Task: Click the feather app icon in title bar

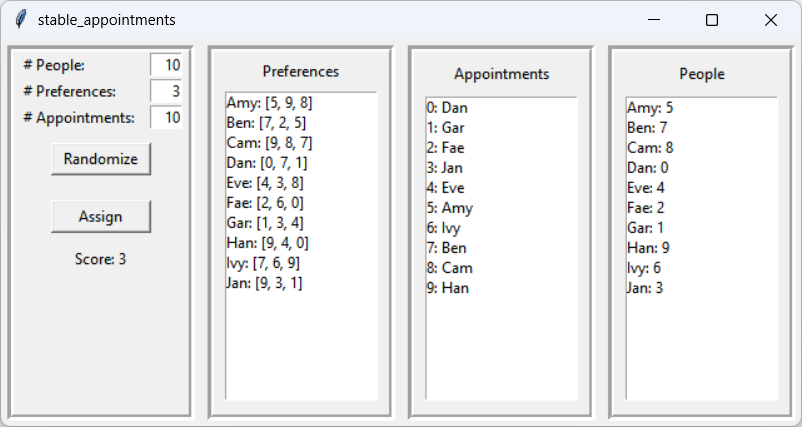Action: pyautogui.click(x=19, y=20)
